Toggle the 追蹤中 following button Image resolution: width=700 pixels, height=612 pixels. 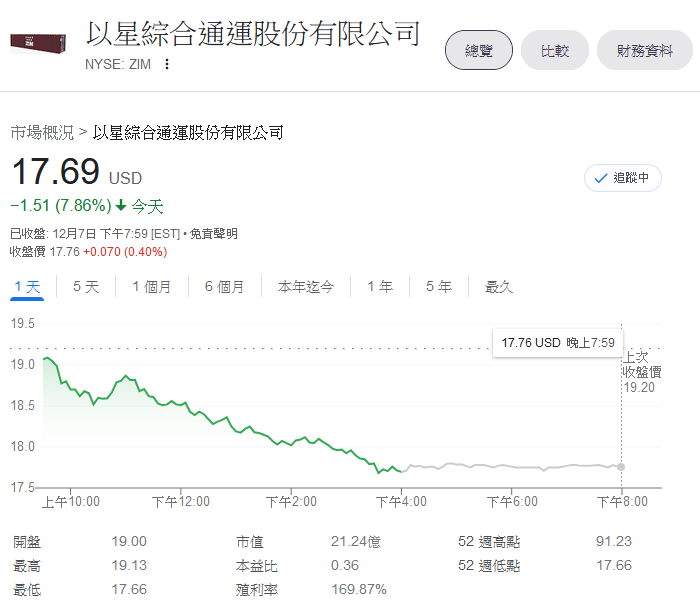click(622, 178)
